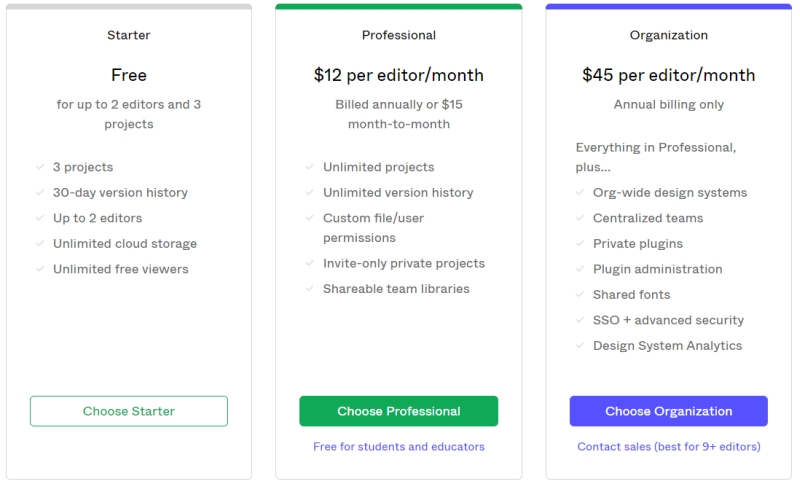Click checkmark beside Shareable team libraries
Image resolution: width=800 pixels, height=484 pixels.
click(309, 289)
